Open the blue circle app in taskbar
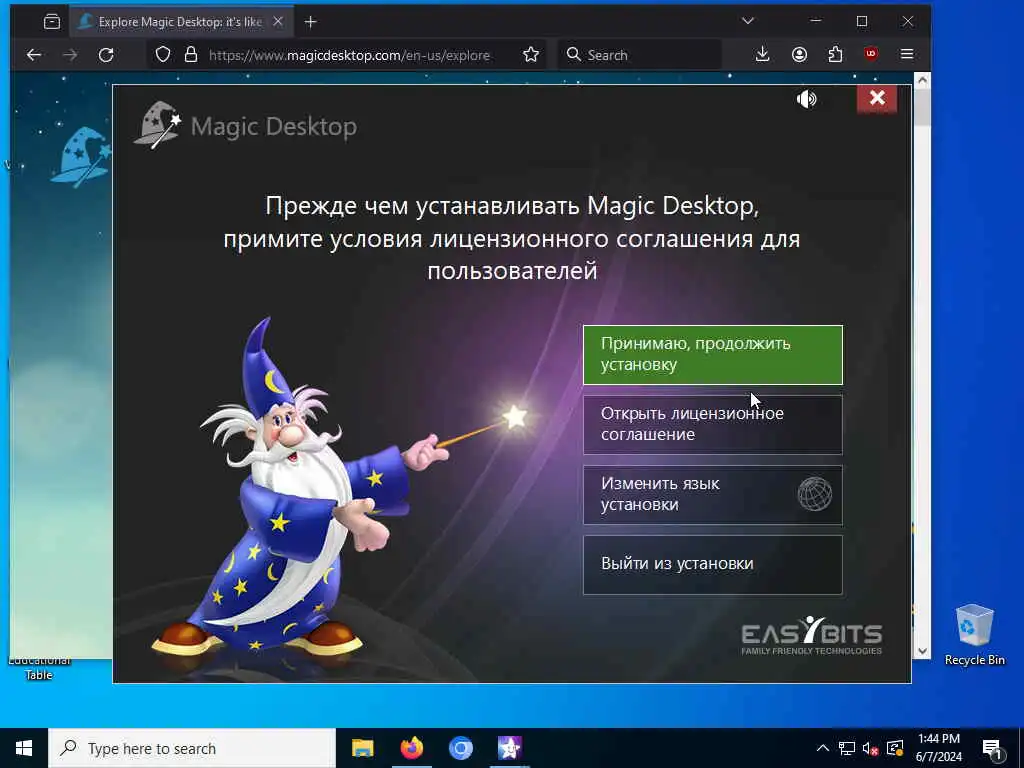This screenshot has height=768, width=1024. pos(460,748)
